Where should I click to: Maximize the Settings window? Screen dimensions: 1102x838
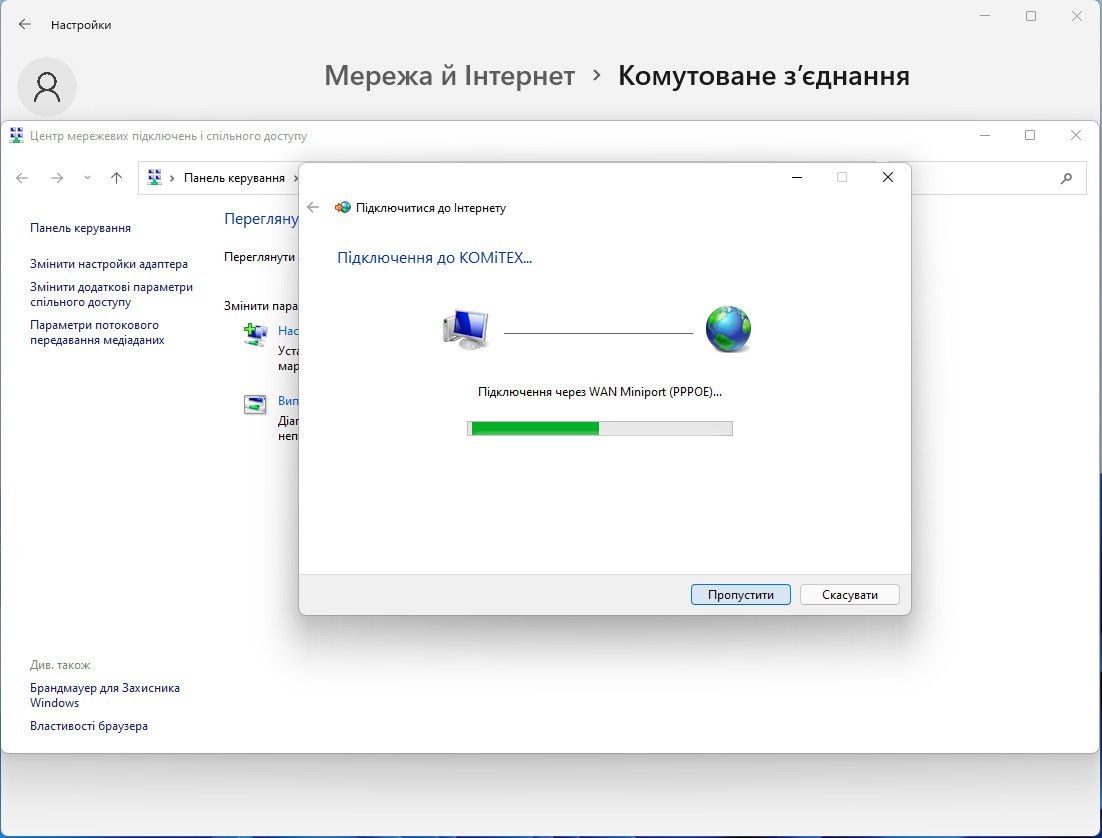click(1031, 15)
